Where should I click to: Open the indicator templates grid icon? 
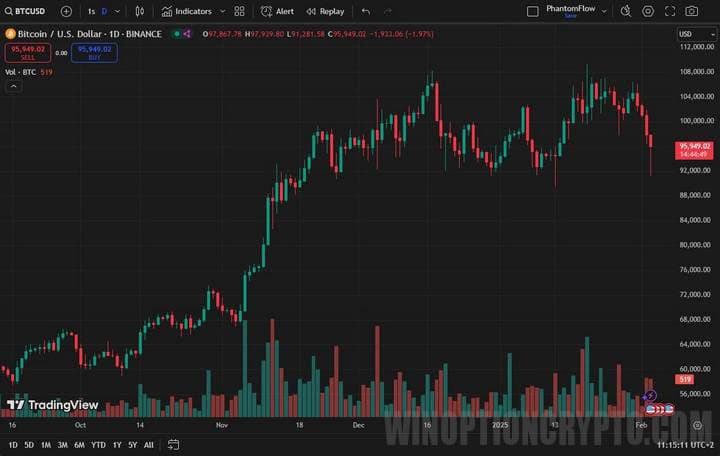coord(239,11)
